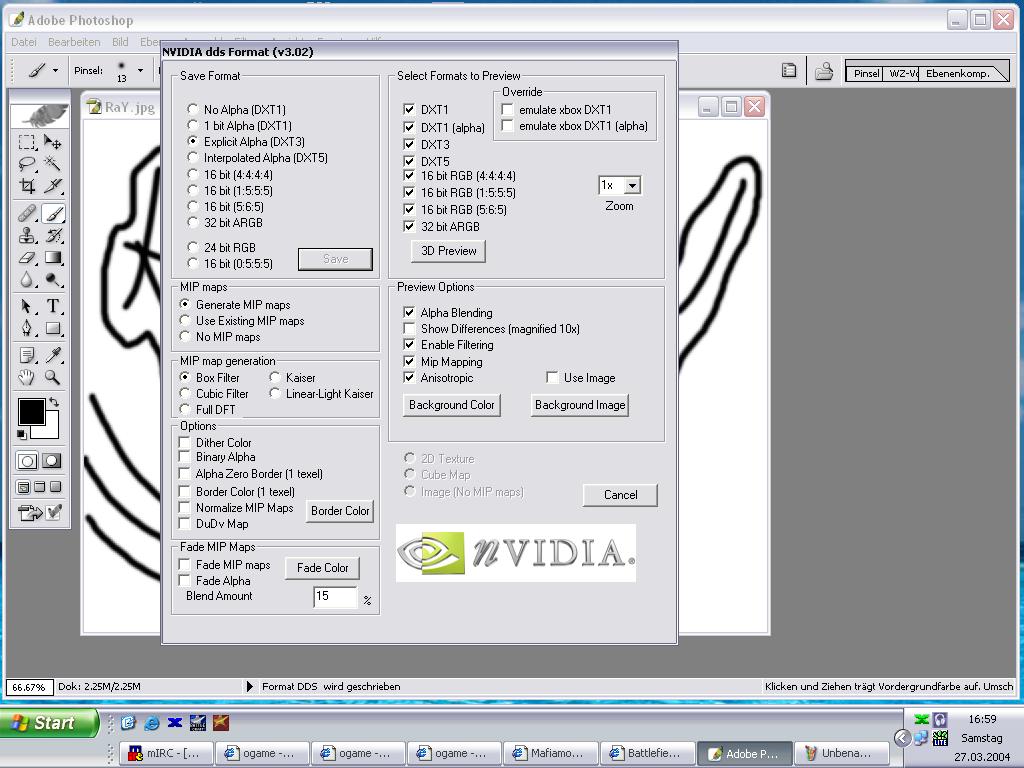Toggle Show Differences (magnified 10x)
Image resolution: width=1024 pixels, height=768 pixels.
(409, 328)
